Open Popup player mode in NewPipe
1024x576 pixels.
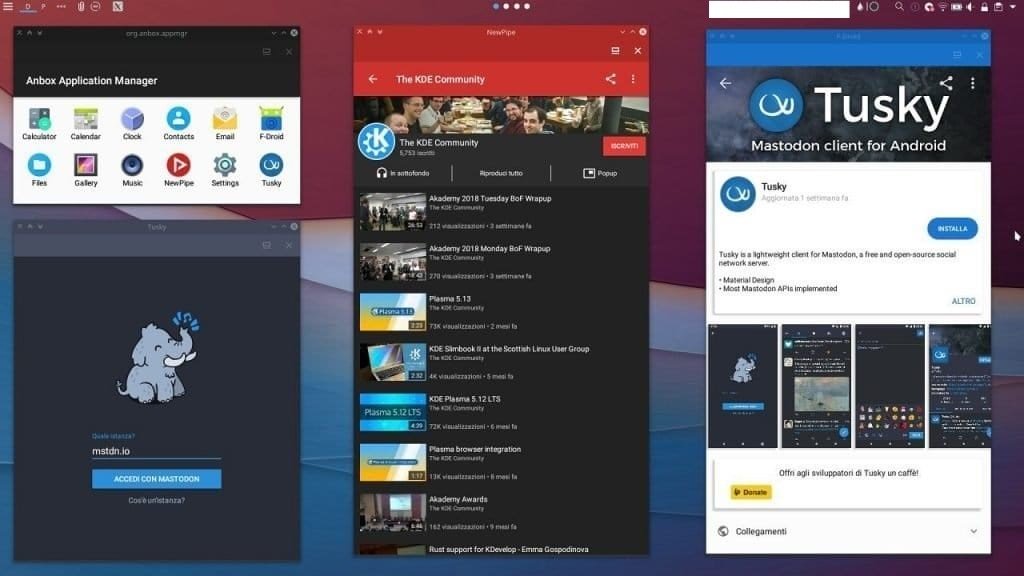pyautogui.click(x=600, y=173)
